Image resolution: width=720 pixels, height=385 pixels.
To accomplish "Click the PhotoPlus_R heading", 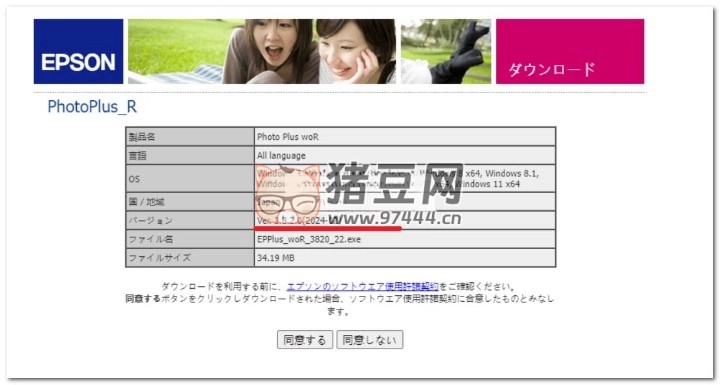I will [x=92, y=107].
